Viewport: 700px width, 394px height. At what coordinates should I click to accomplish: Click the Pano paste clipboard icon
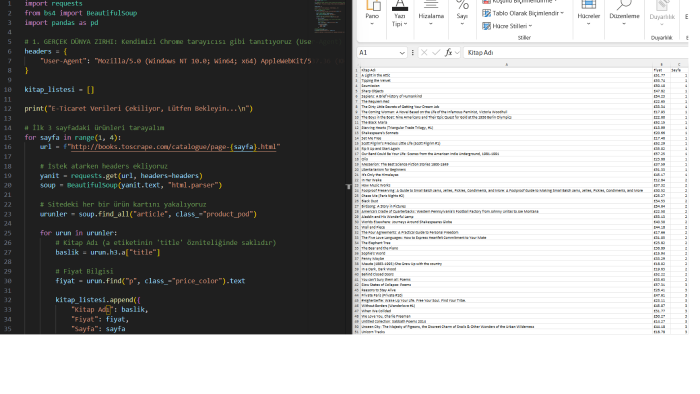[373, 5]
